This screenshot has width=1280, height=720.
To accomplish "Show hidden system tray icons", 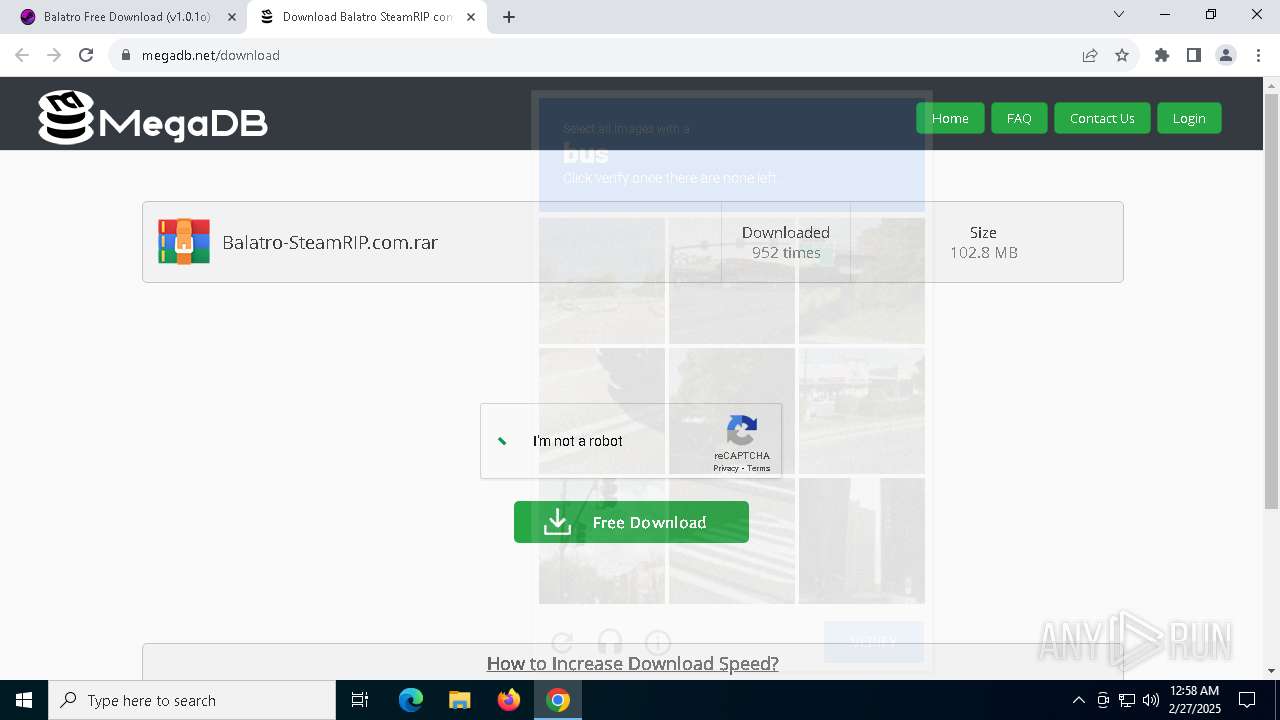I will tap(1078, 700).
